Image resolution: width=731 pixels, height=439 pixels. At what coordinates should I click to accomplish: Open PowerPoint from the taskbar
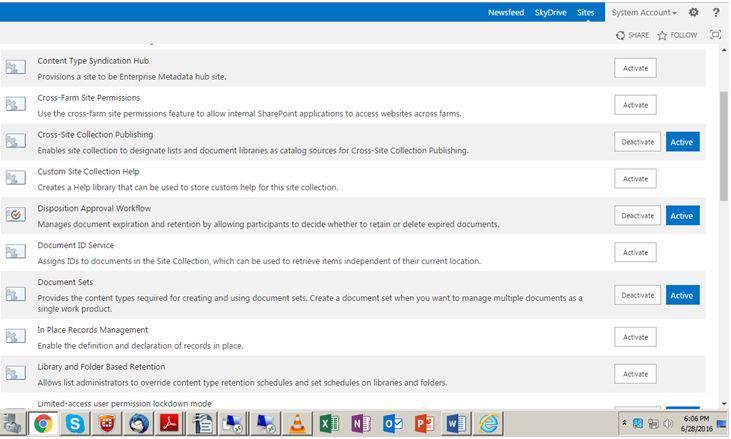click(x=424, y=424)
